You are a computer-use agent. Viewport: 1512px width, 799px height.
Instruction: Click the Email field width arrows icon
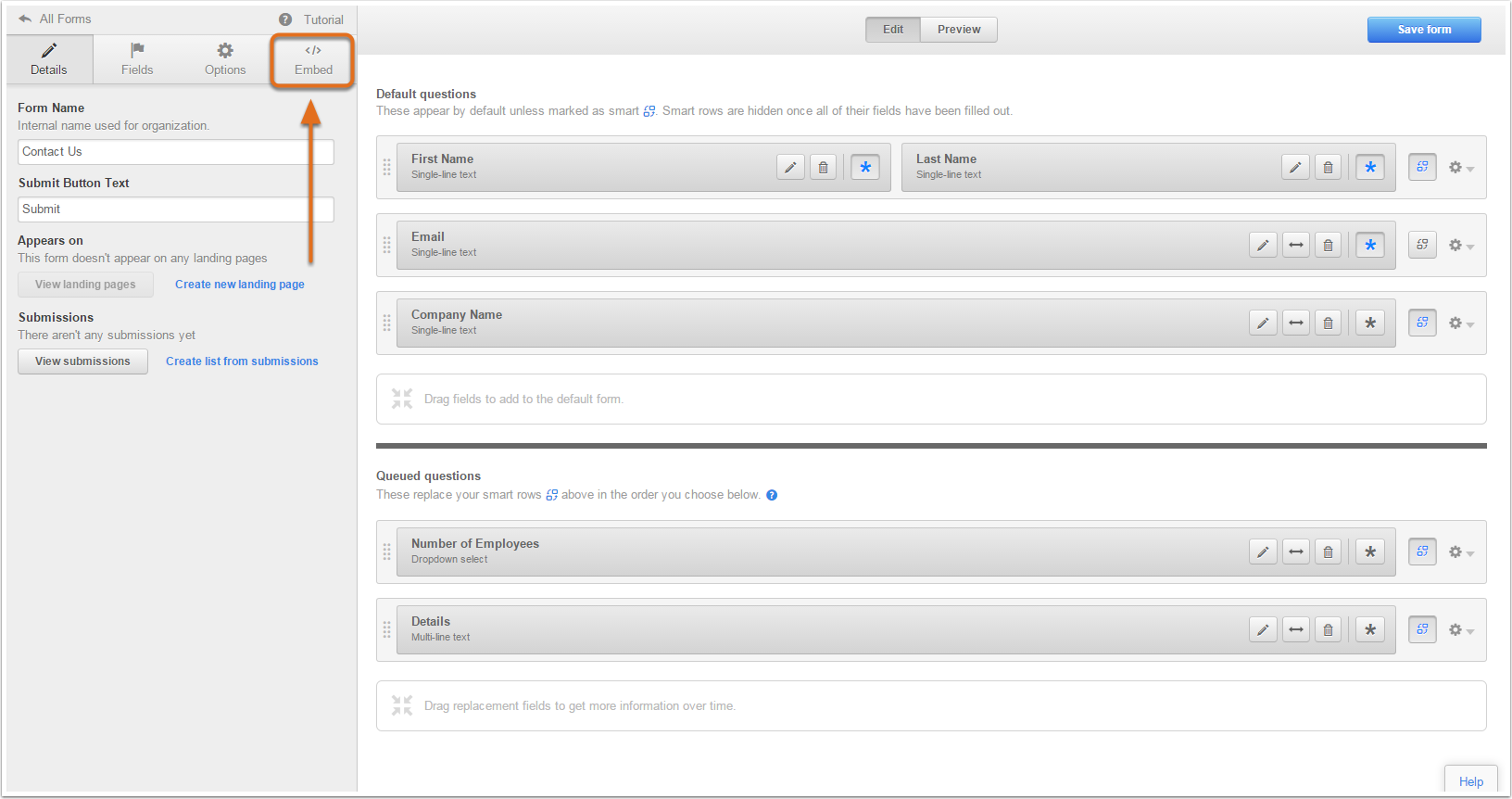[1296, 246]
